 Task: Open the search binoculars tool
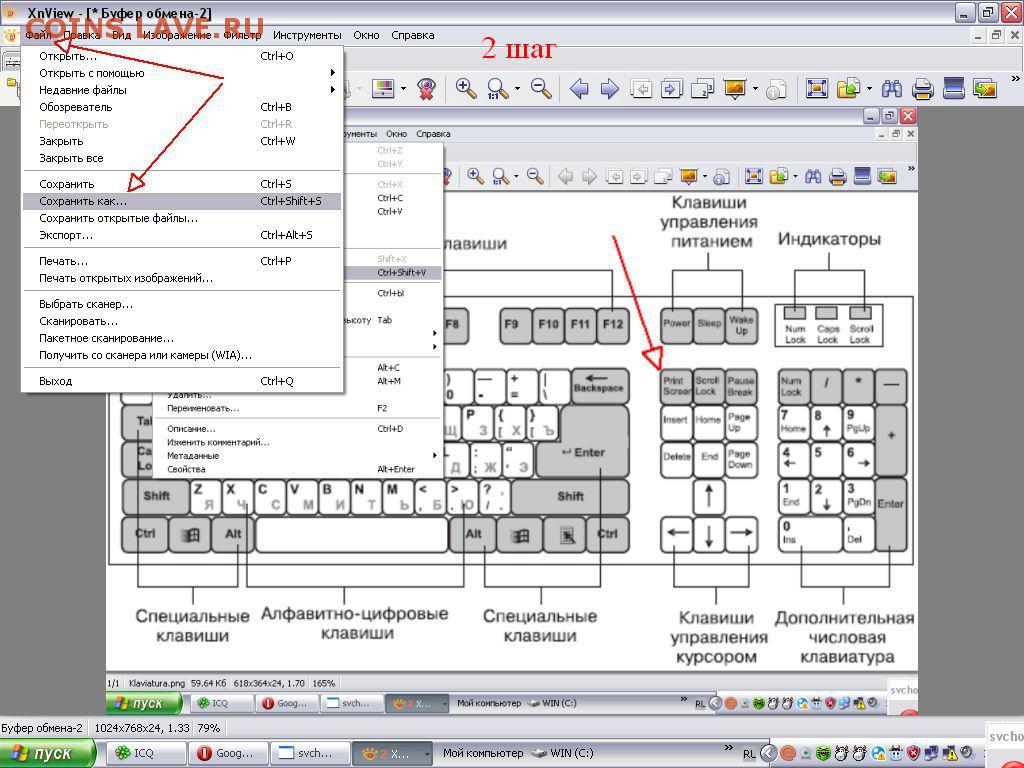point(891,88)
